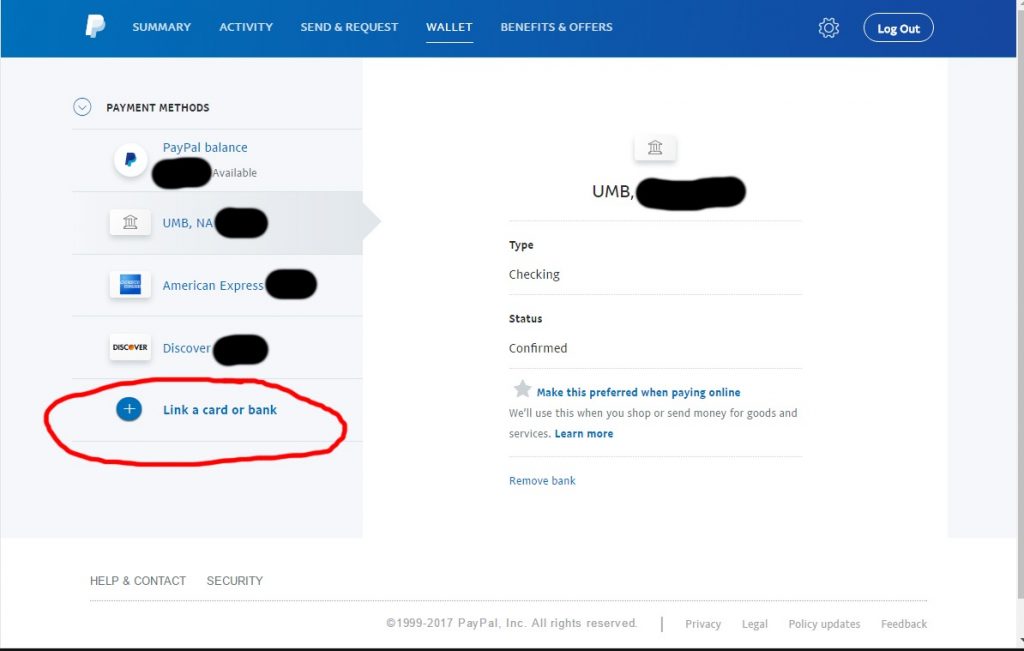Switch to Send & Request tab
The width and height of the screenshot is (1024, 651).
pos(349,27)
